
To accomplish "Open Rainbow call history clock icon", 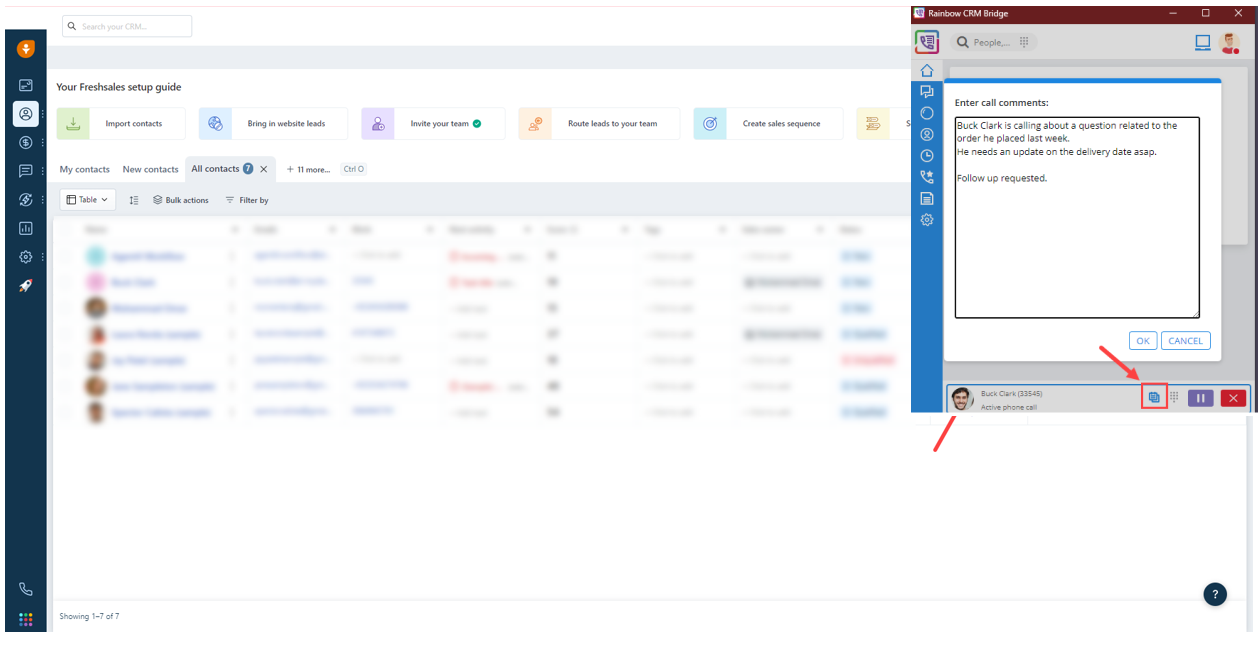I will click(x=927, y=156).
